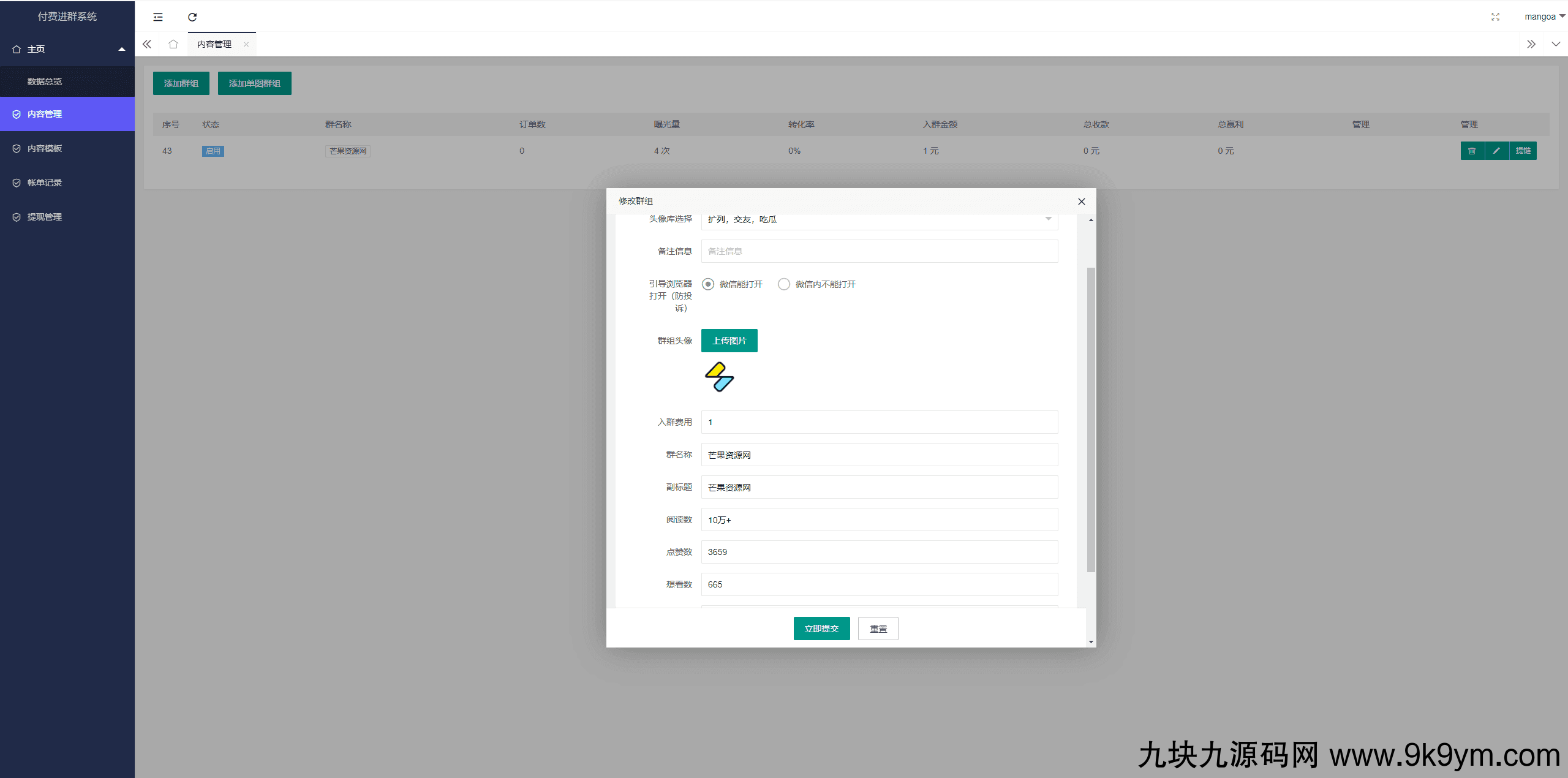
Task: Refresh the page with the reload icon
Action: (x=192, y=17)
